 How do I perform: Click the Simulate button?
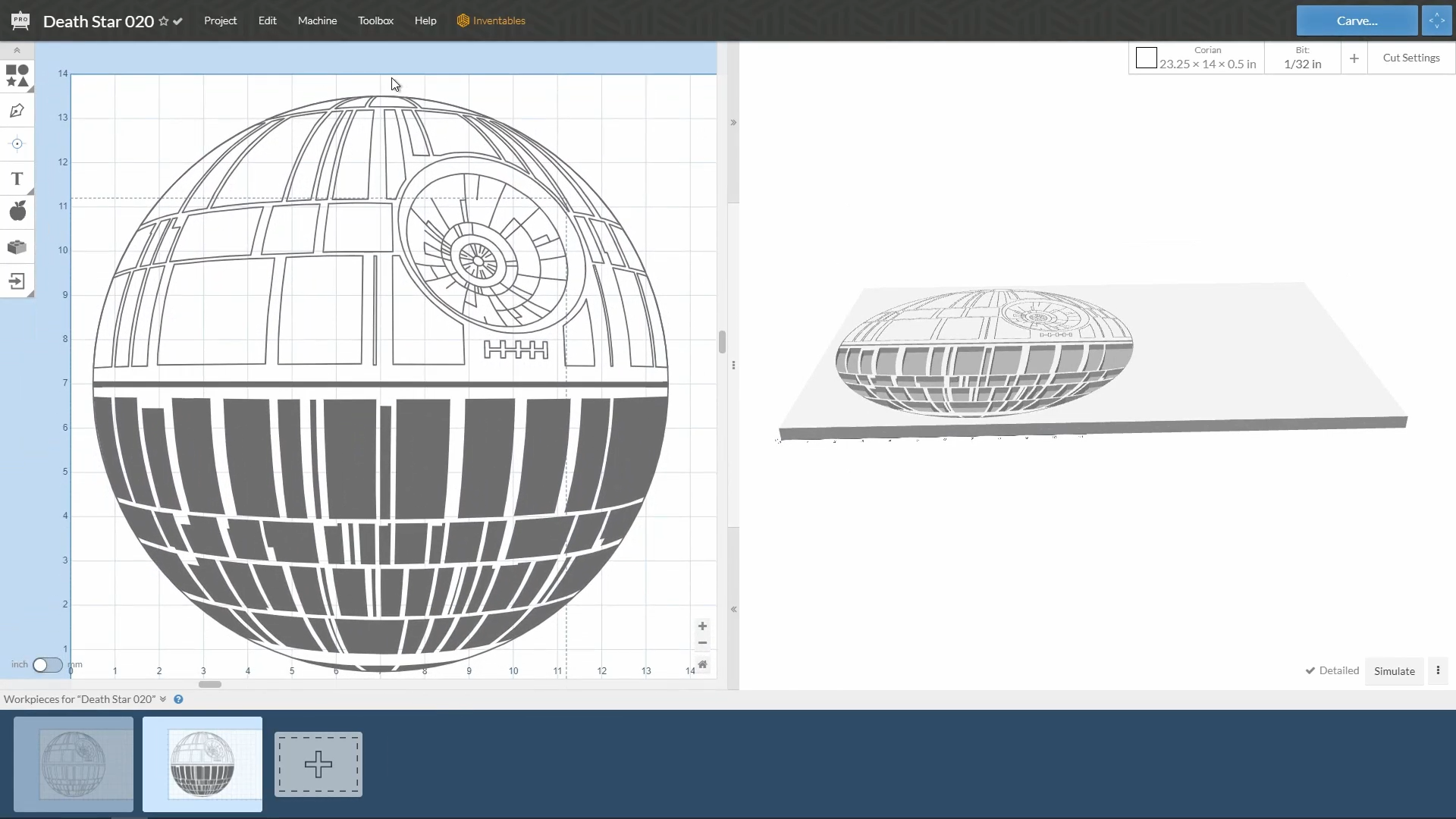pos(1394,671)
